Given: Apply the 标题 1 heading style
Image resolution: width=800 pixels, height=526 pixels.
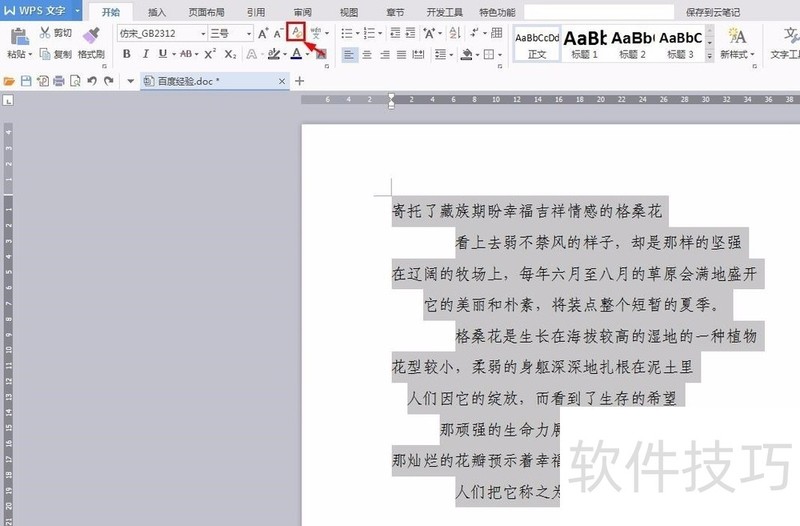Looking at the screenshot, I should (x=584, y=42).
